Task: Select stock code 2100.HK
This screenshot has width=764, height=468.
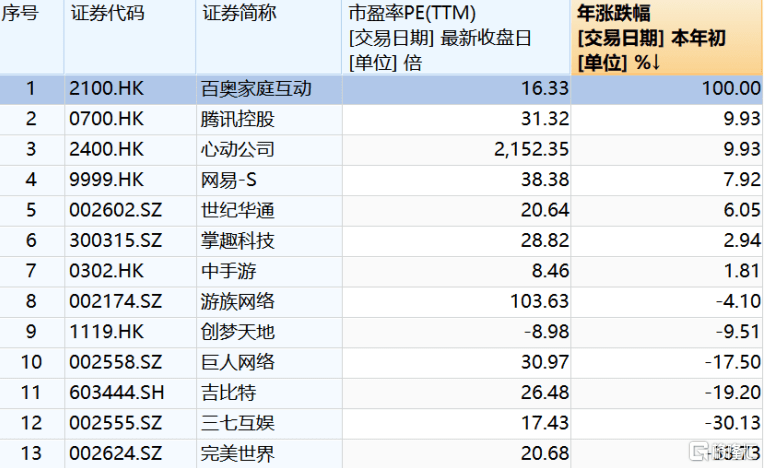Action: [107, 89]
